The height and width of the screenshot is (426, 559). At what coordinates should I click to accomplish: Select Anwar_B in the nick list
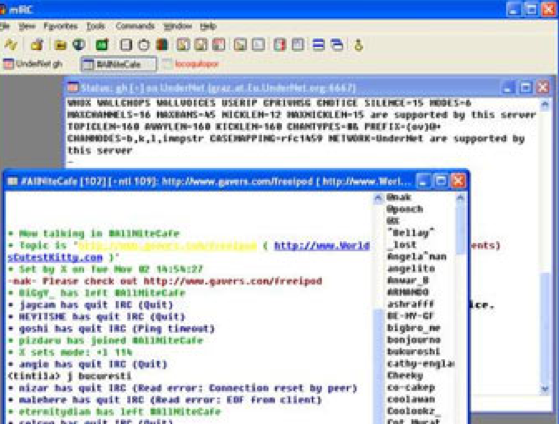pos(408,280)
